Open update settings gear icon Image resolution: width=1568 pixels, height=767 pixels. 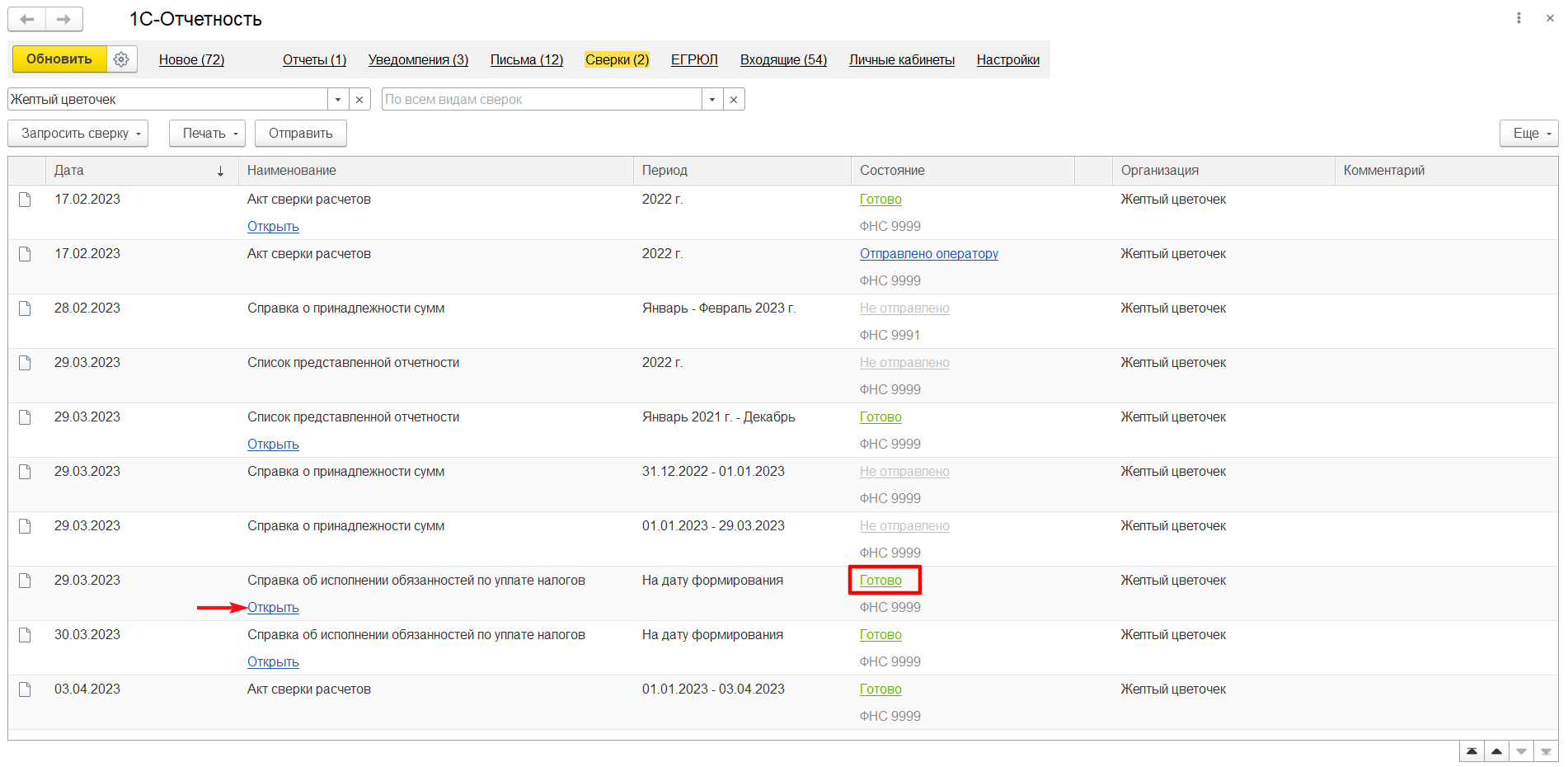pyautogui.click(x=121, y=59)
